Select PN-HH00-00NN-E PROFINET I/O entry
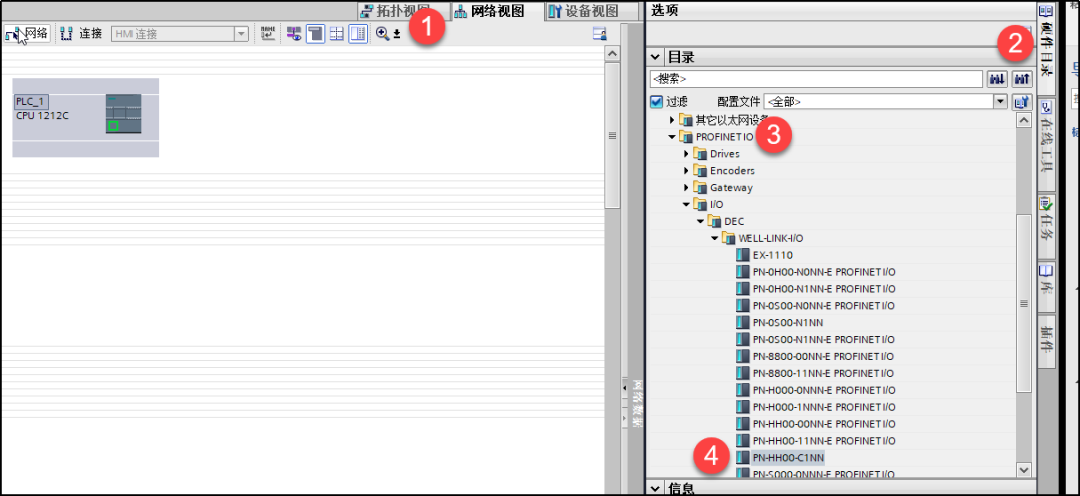 click(824, 424)
